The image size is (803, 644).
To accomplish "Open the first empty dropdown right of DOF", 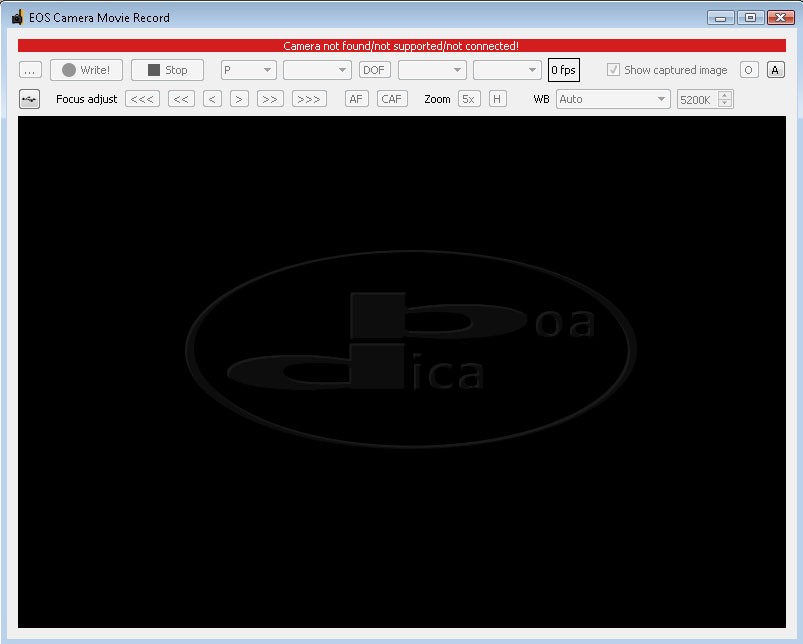I will click(x=432, y=70).
